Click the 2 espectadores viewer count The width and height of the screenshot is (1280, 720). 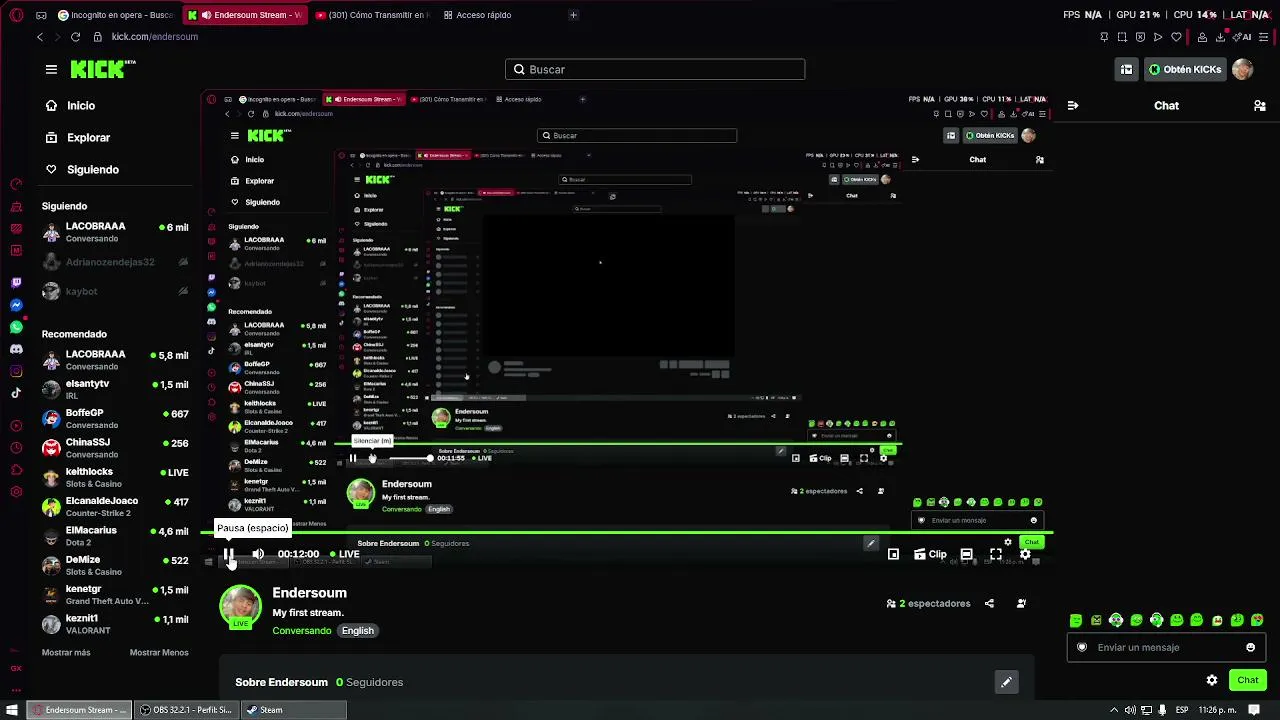click(x=928, y=603)
